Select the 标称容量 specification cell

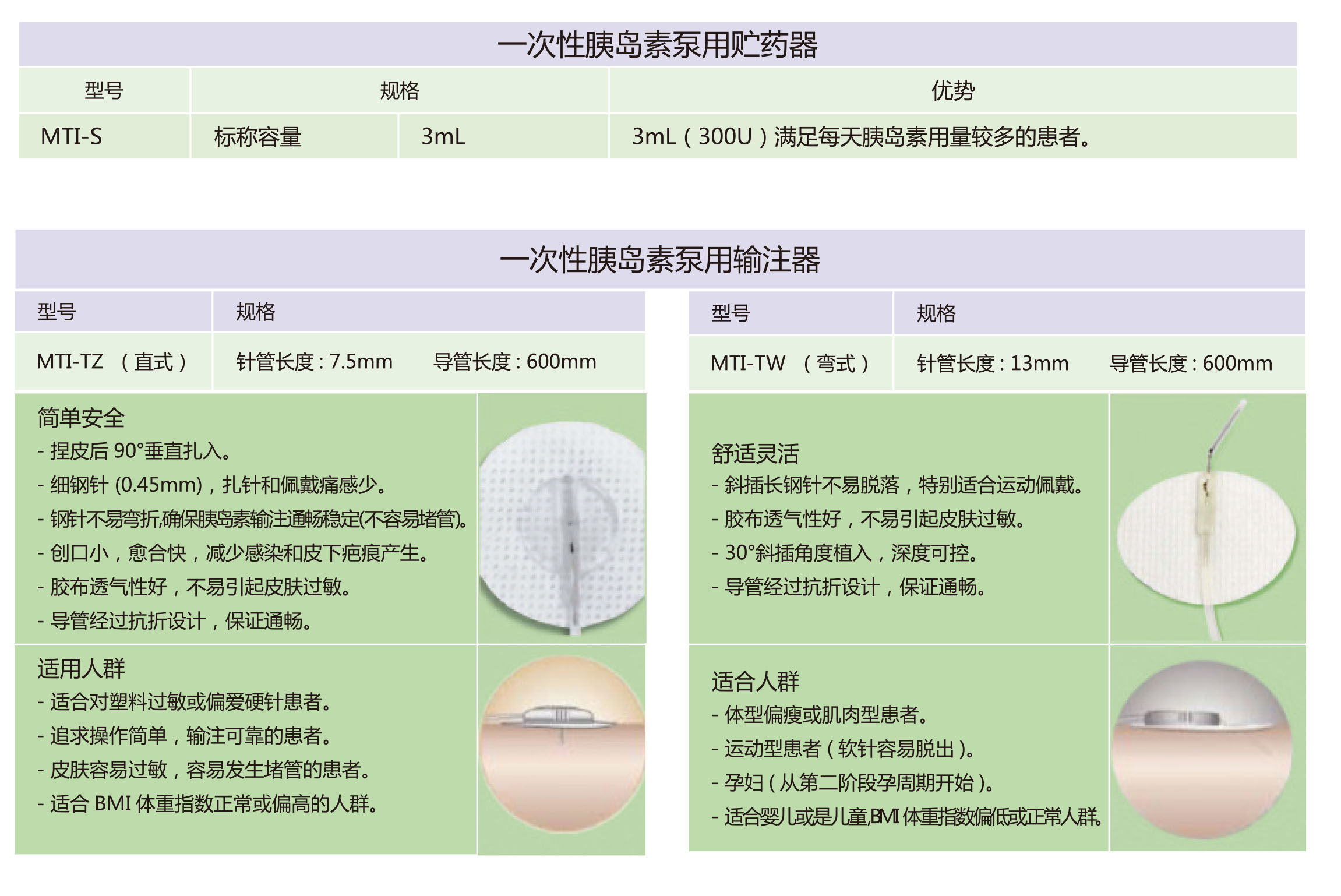(x=257, y=137)
